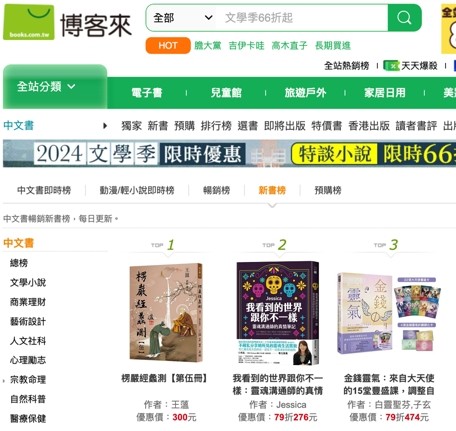Switch to the 暢銷榜 tab

217,190
